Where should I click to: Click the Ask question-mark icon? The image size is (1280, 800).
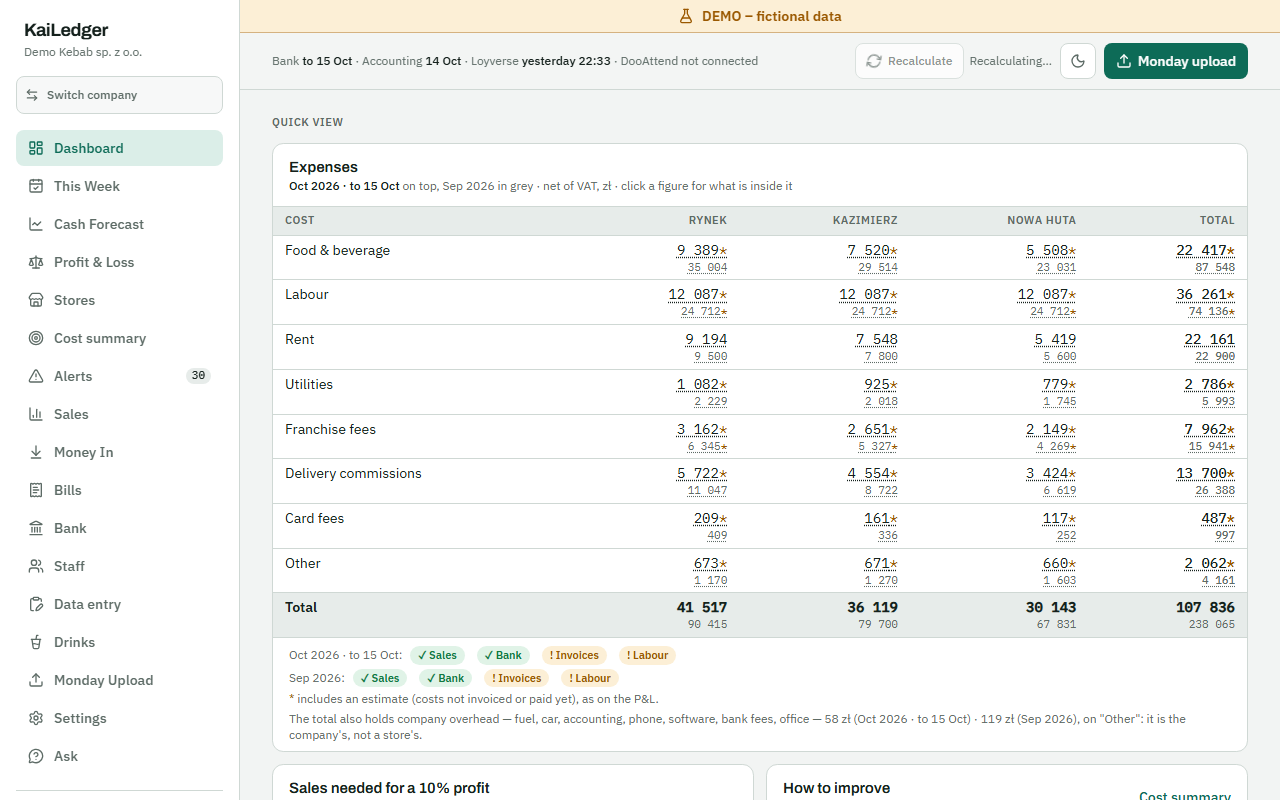tap(36, 756)
